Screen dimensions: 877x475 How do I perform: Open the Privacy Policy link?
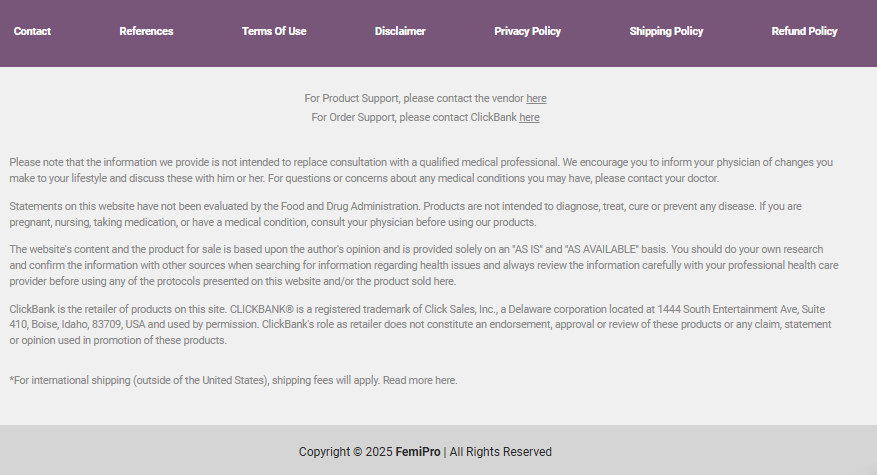[527, 31]
